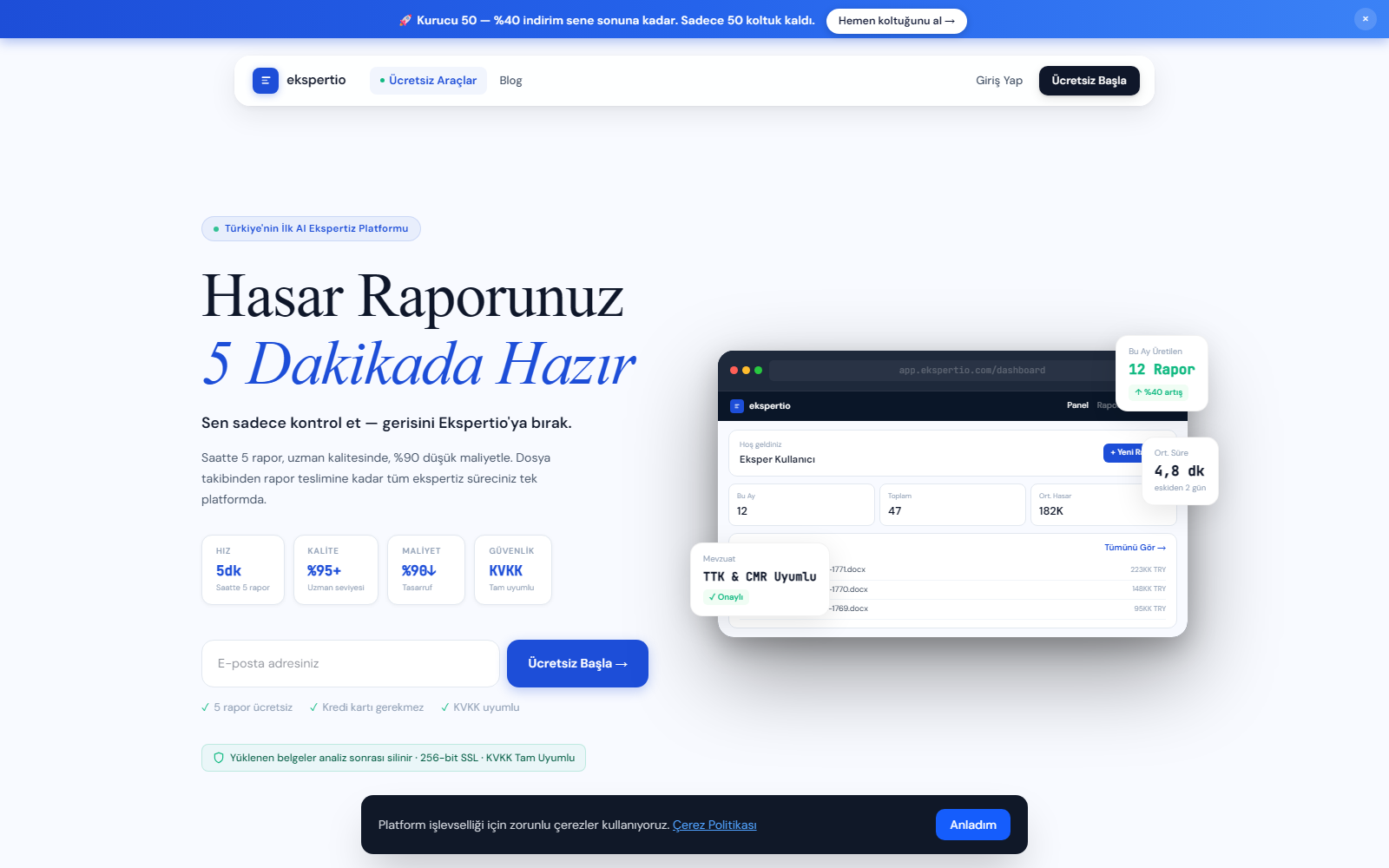Click the Giriş Yap link
Screen dimensions: 1389x868
999,81
